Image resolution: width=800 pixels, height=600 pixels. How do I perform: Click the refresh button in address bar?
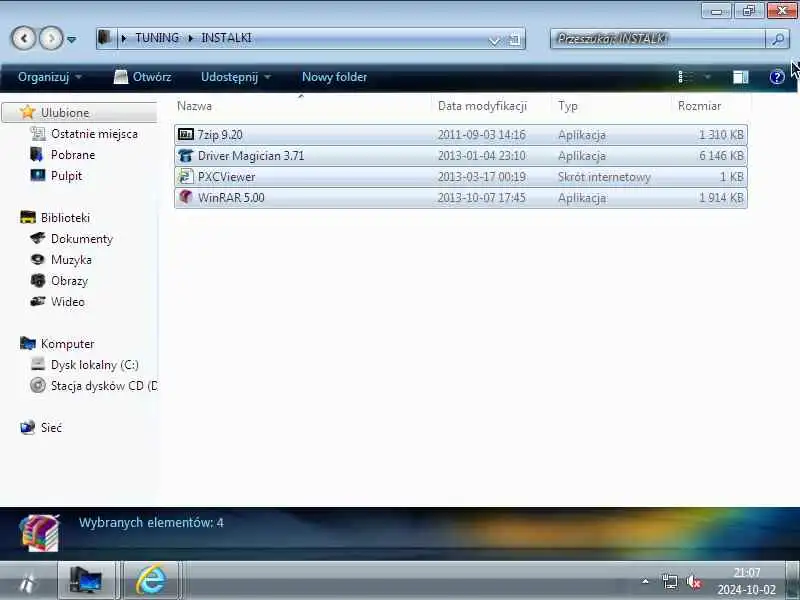[515, 39]
